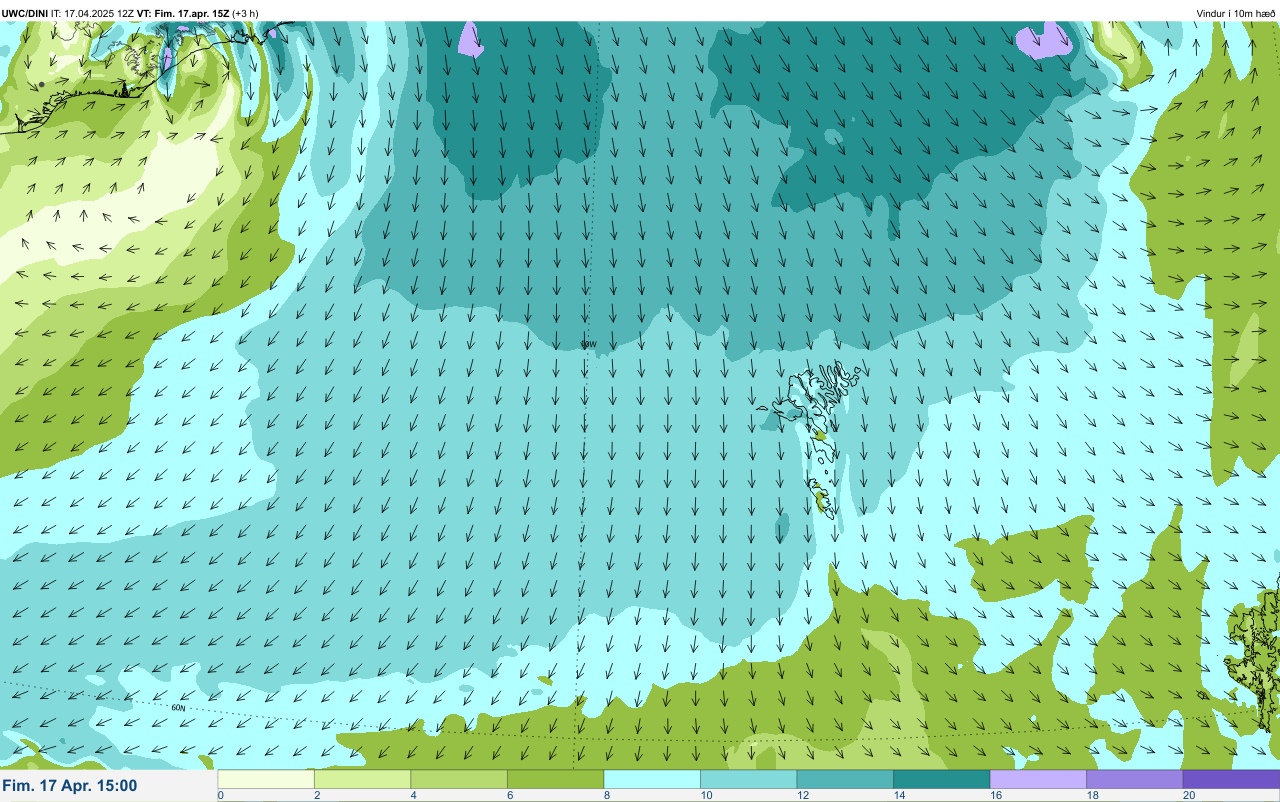Click the "60N" latitude label
Screen dimensions: 1280x802
tap(178, 708)
